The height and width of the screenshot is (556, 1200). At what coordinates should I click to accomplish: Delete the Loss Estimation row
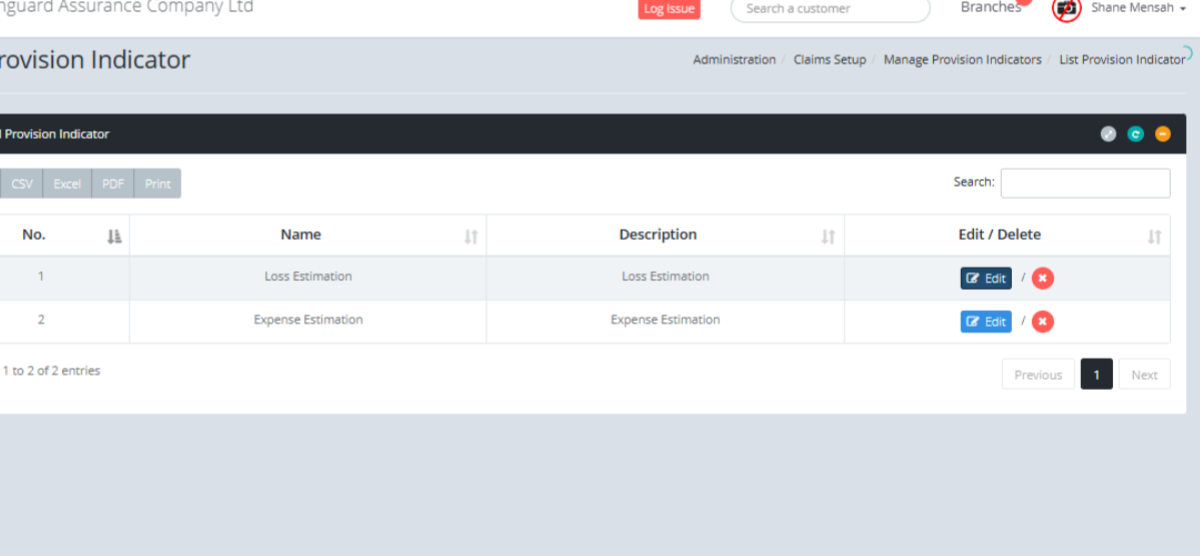click(x=1043, y=278)
